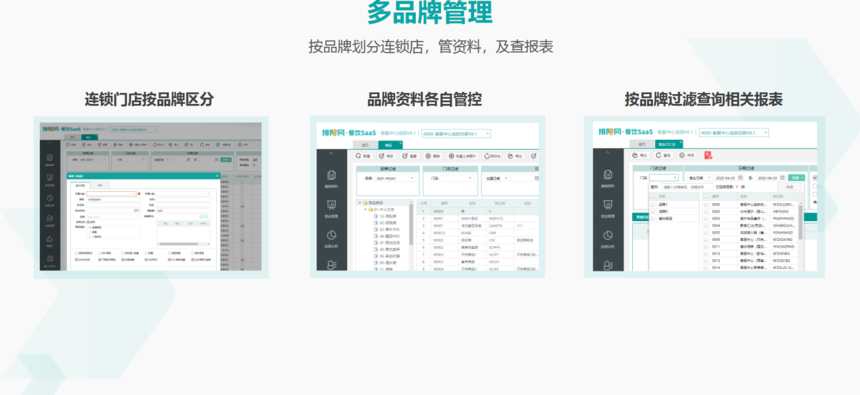Open monitor sidebar icon in 连锁门店 screenshot

tap(50, 177)
